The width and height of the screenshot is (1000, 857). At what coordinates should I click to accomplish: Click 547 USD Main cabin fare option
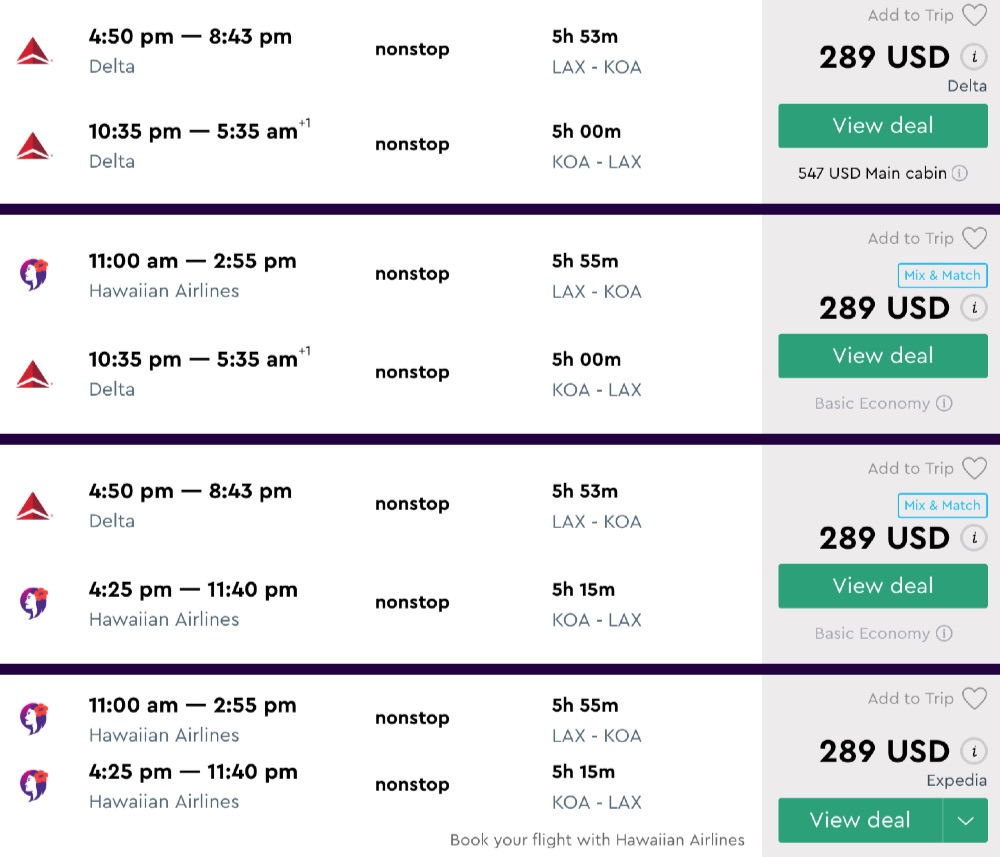point(872,173)
